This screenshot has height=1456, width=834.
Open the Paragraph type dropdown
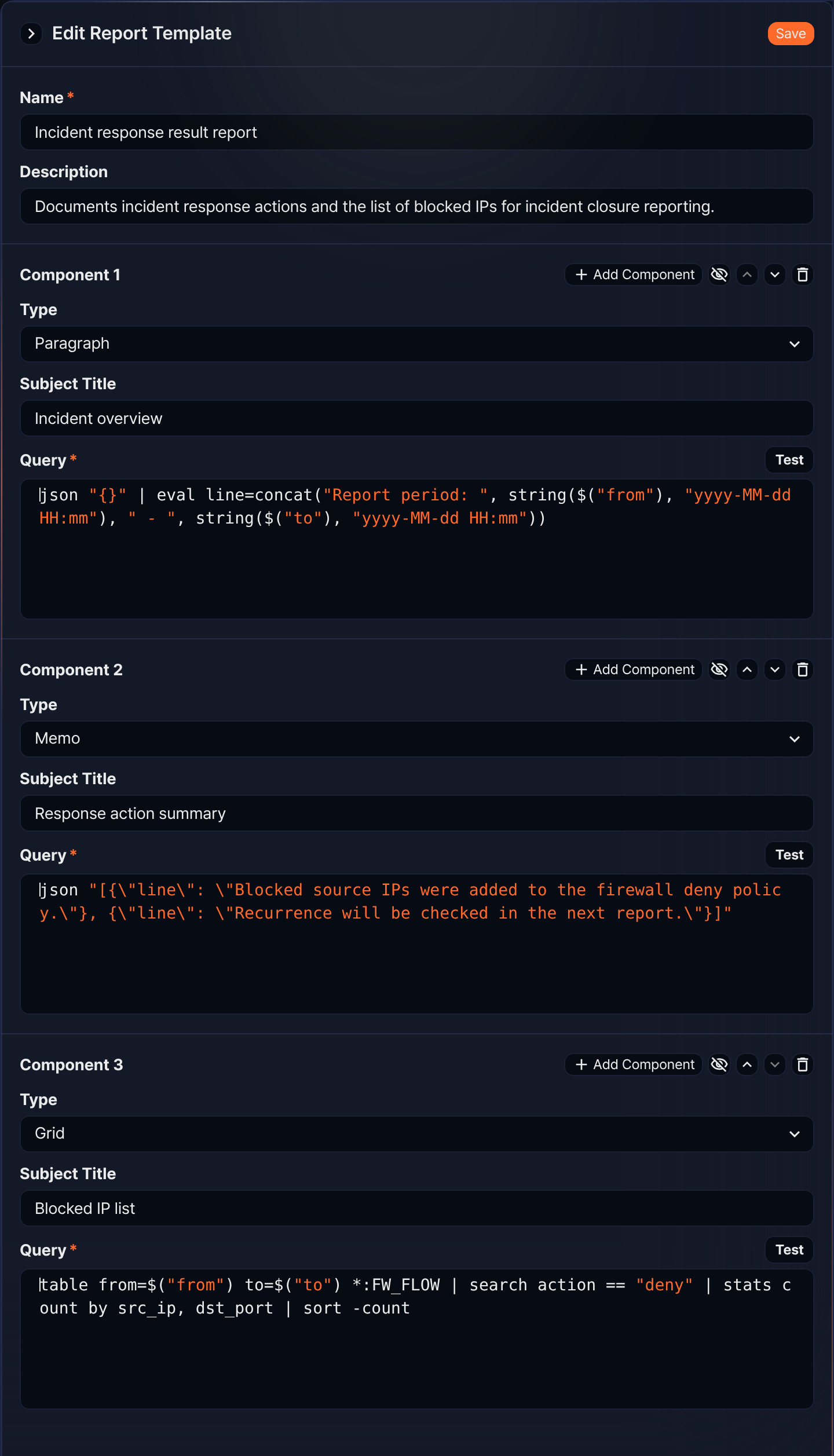[x=417, y=344]
